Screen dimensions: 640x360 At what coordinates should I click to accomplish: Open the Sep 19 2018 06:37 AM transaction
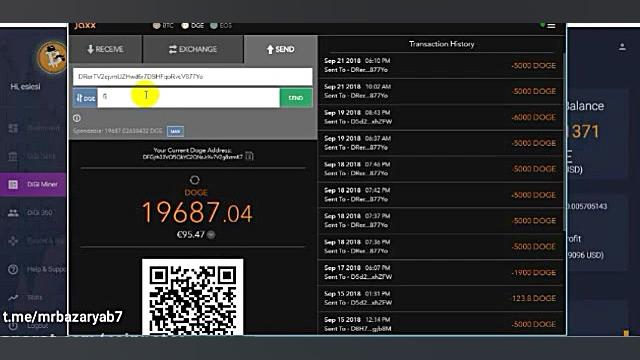(x=440, y=143)
